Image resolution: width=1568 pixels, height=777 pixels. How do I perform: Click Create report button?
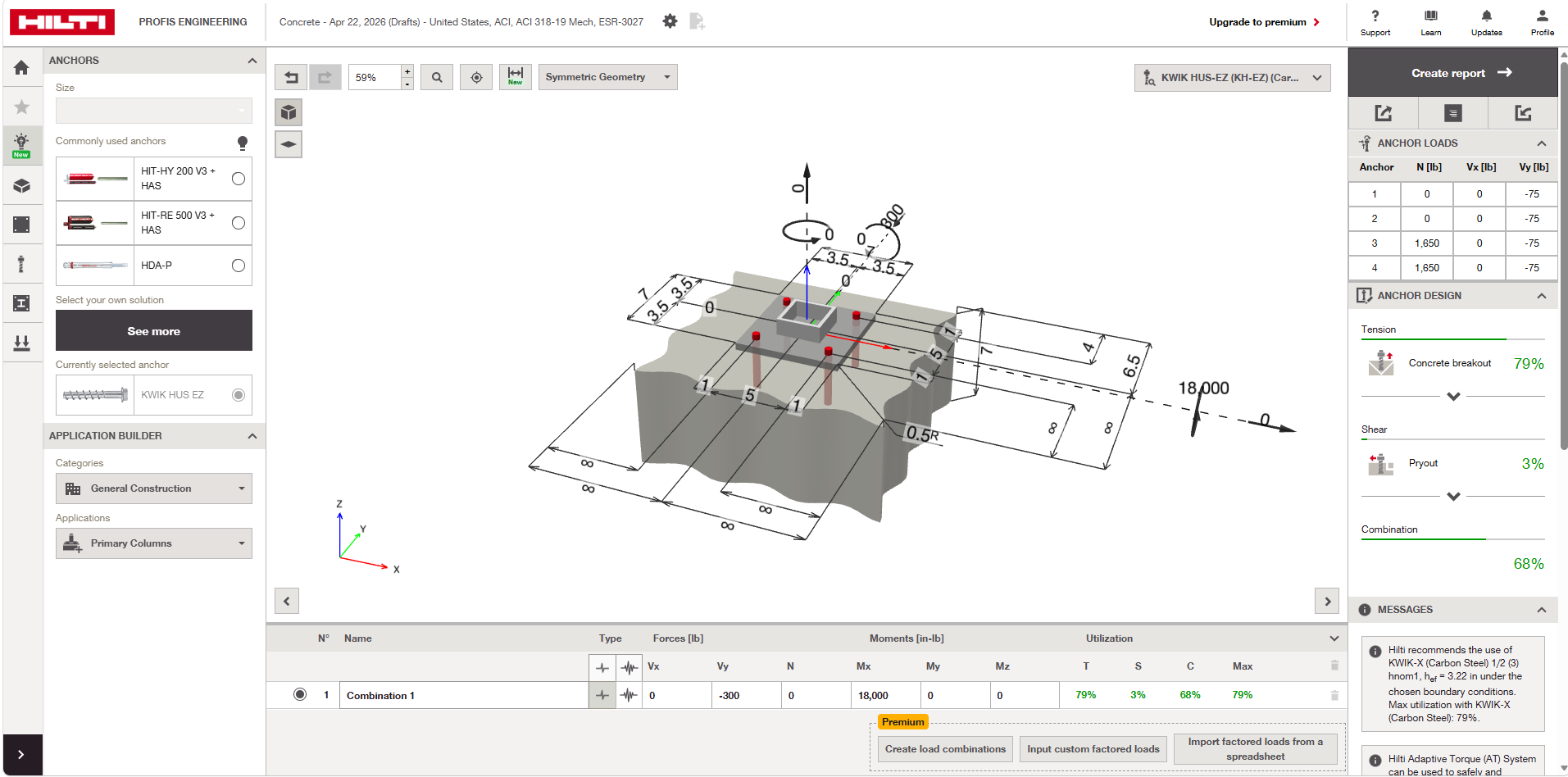[x=1453, y=73]
